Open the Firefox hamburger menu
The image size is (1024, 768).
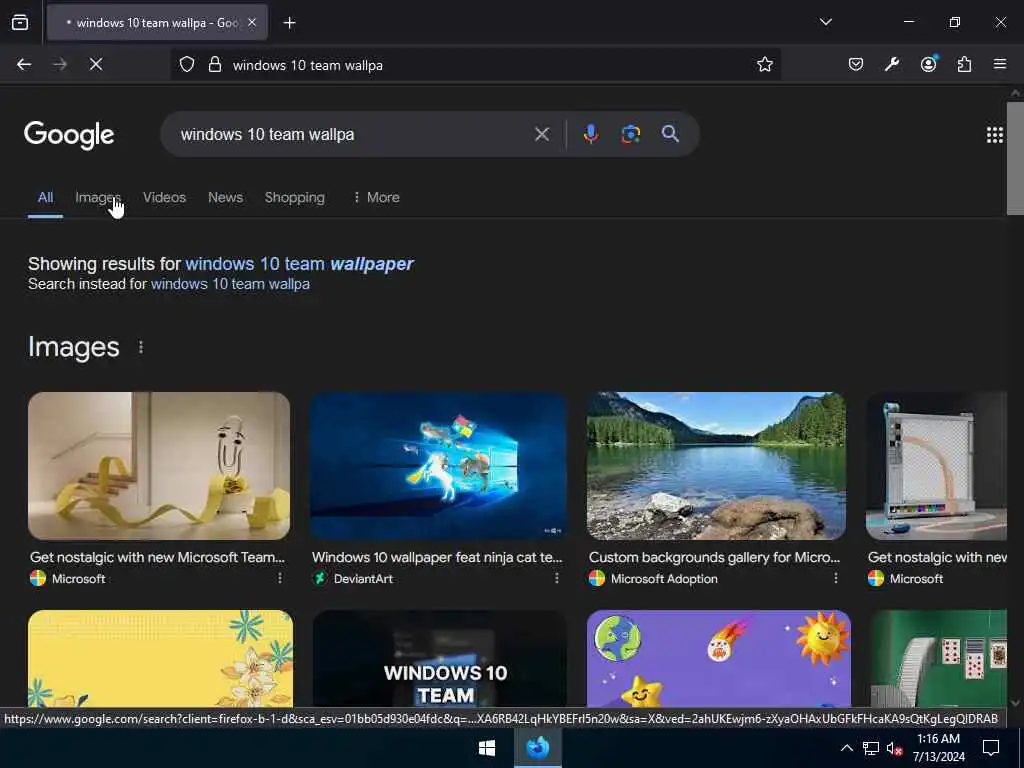[1000, 64]
